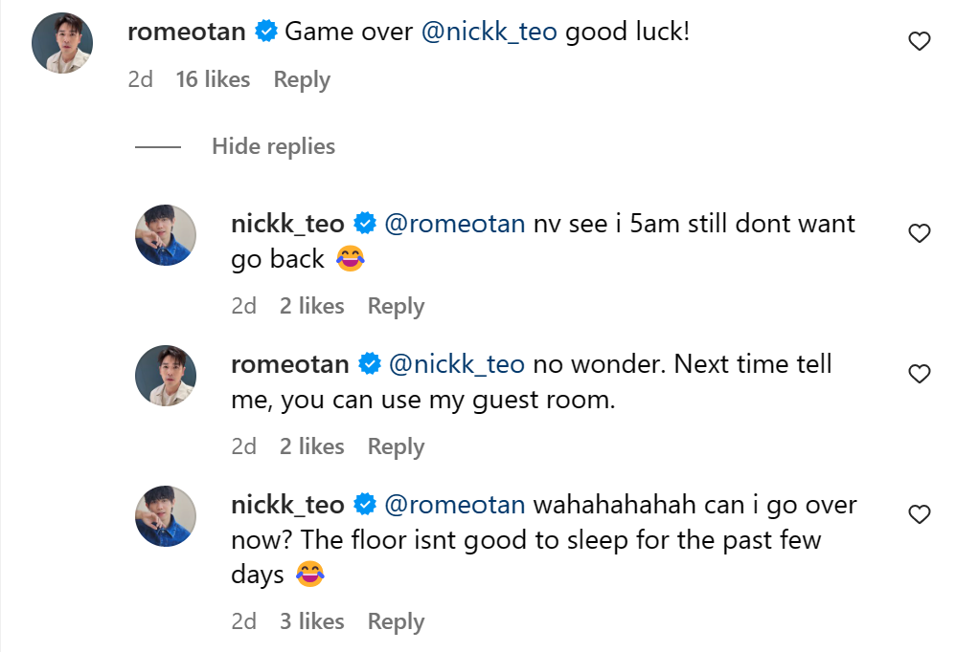956x652 pixels.
Task: Click the romeotan username on the top comment
Action: click(x=186, y=32)
